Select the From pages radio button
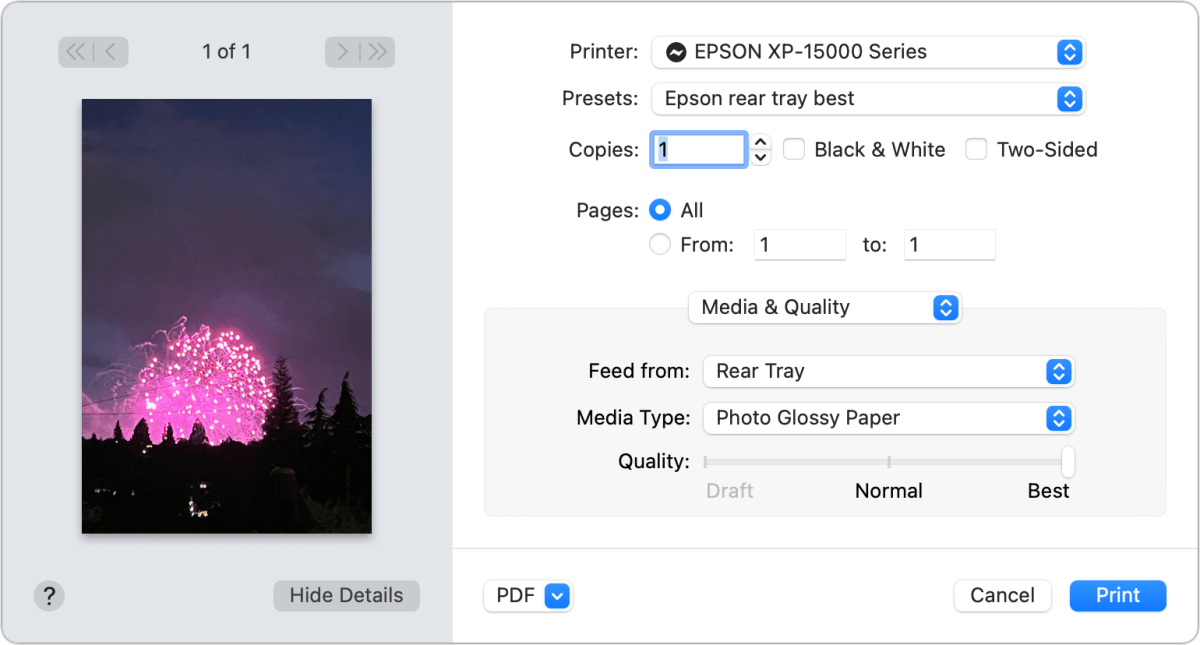 660,244
